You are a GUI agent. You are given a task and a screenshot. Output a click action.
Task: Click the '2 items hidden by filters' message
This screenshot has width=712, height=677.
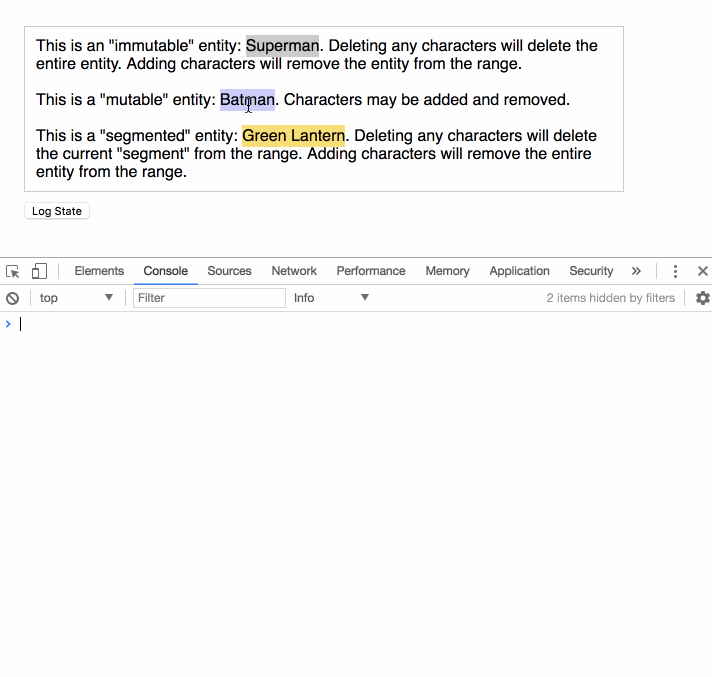coord(611,298)
